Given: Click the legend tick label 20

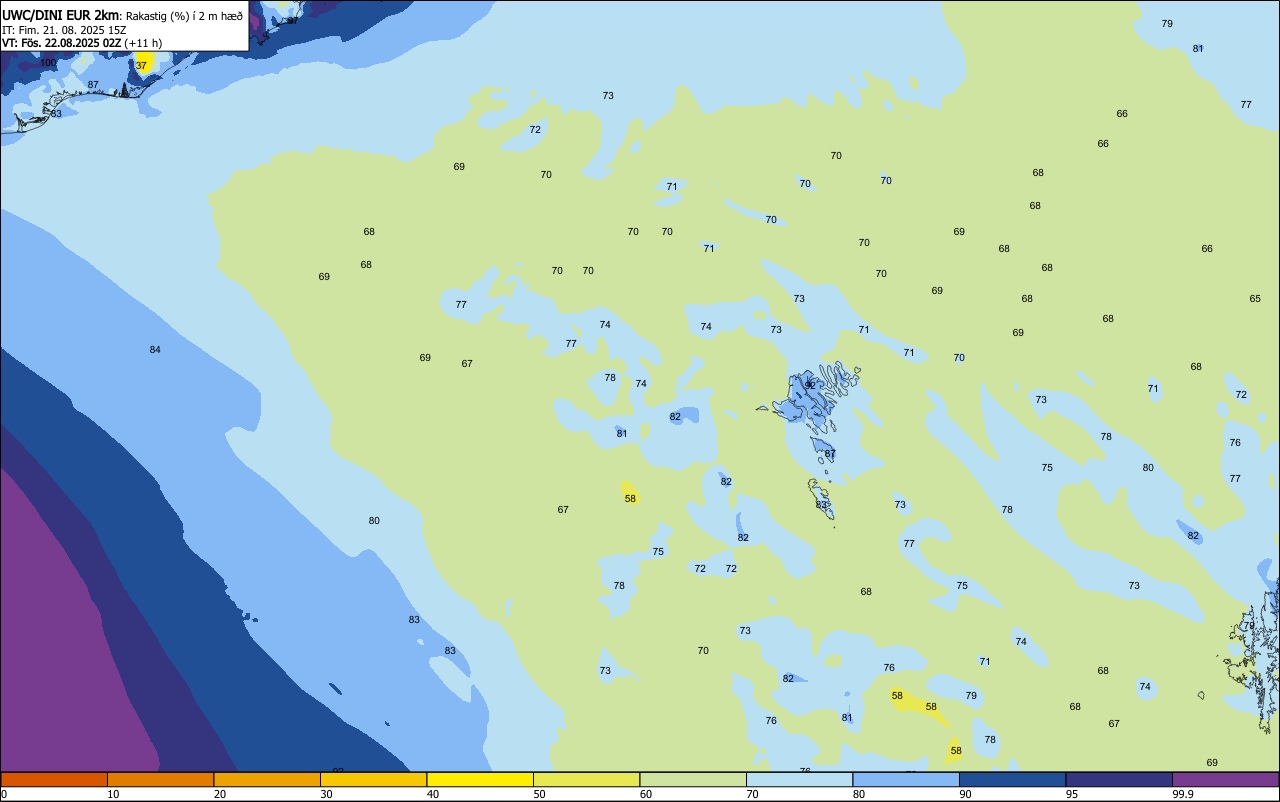Looking at the screenshot, I should [220, 794].
